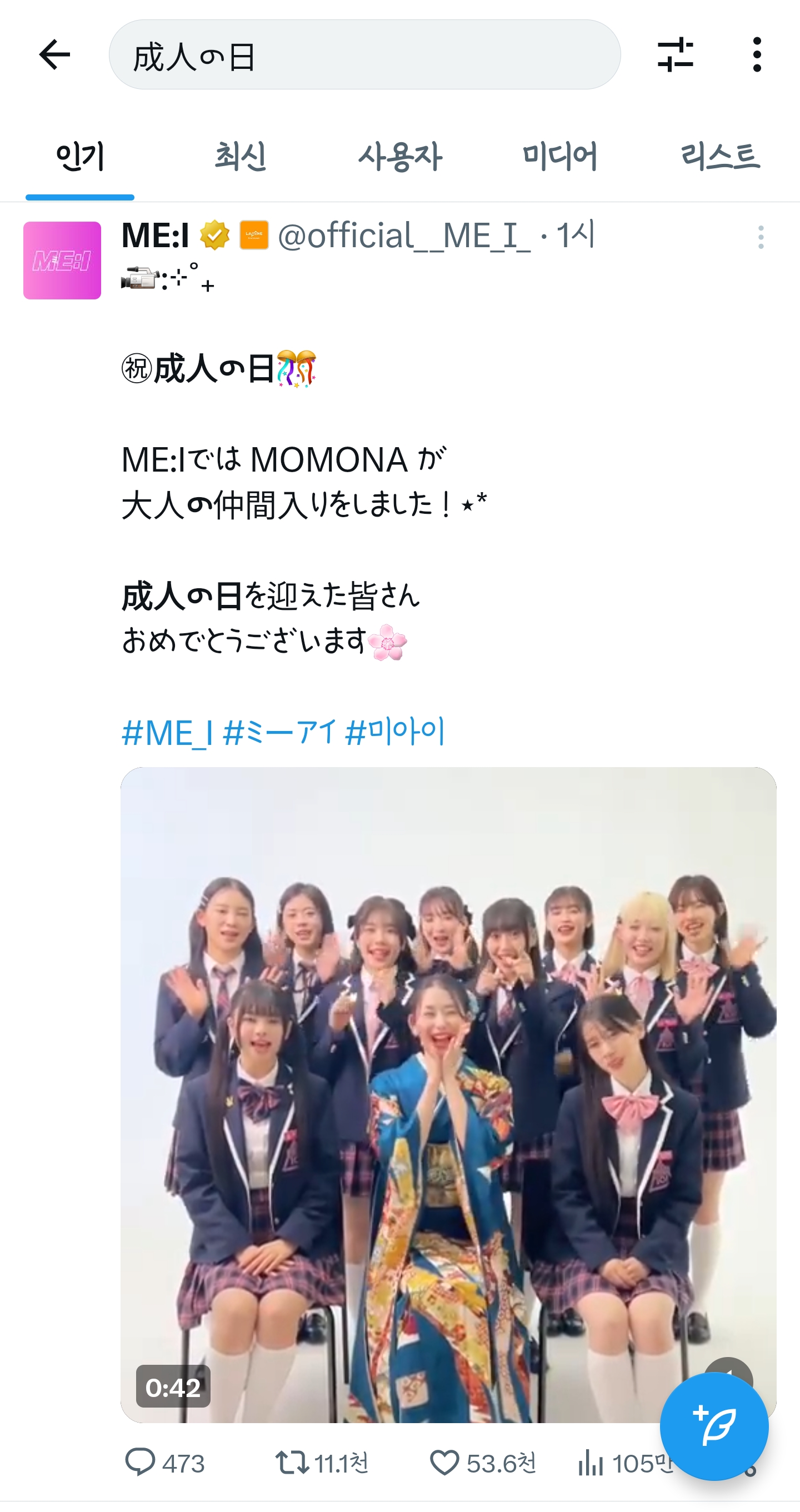Like the ME:I post
Screen dimensions: 800x1512
pyautogui.click(x=483, y=1463)
